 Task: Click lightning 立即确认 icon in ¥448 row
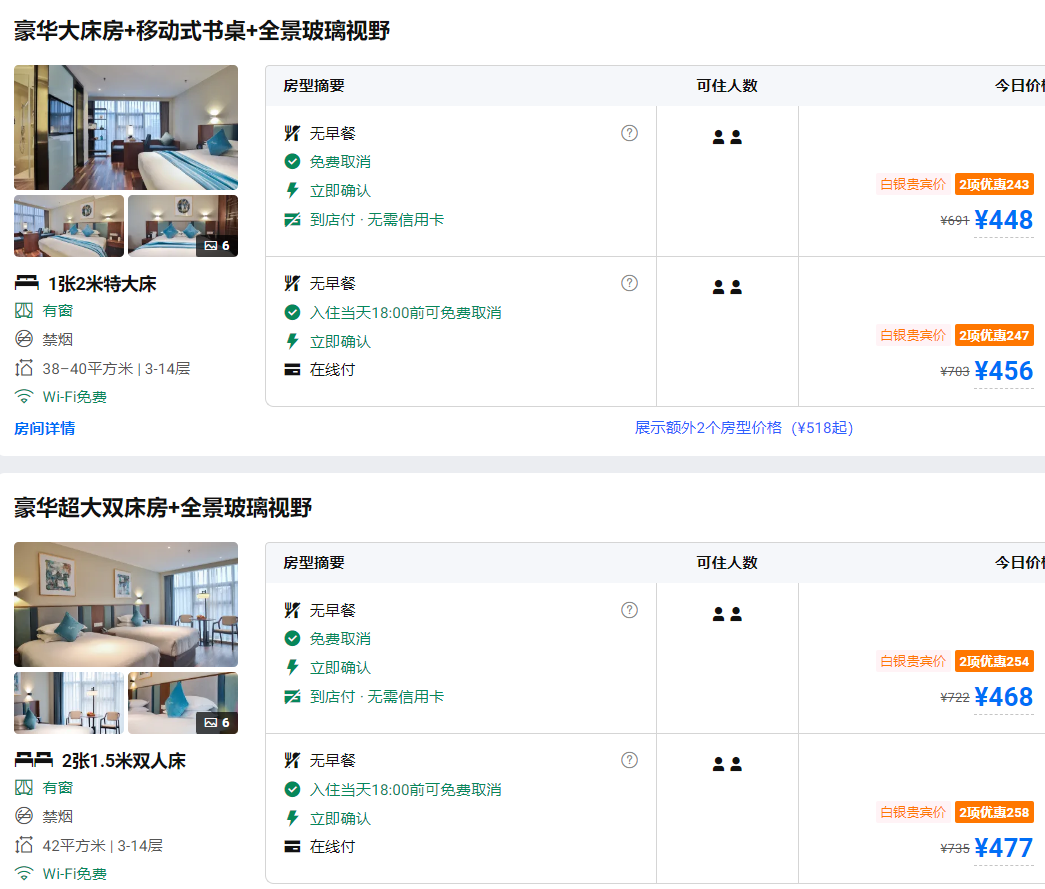tap(292, 191)
